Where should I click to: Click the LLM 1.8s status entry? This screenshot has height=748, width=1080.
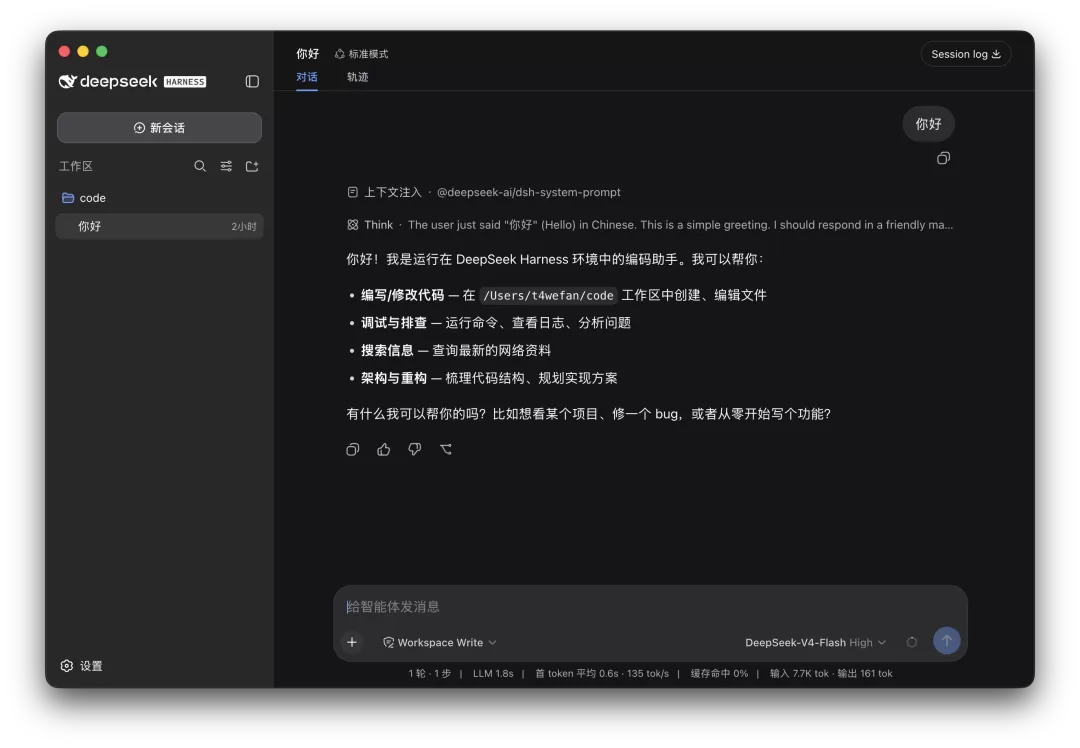pos(493,674)
